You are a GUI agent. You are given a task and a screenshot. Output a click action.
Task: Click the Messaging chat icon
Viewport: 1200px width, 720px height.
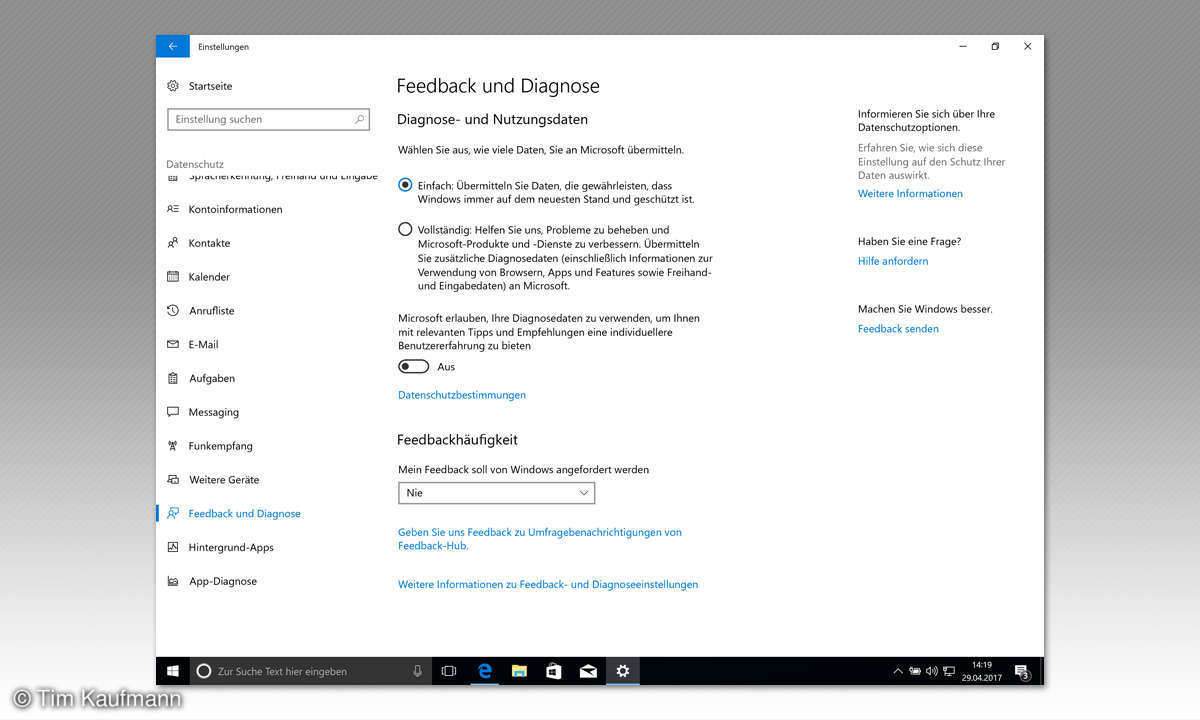[x=173, y=412]
